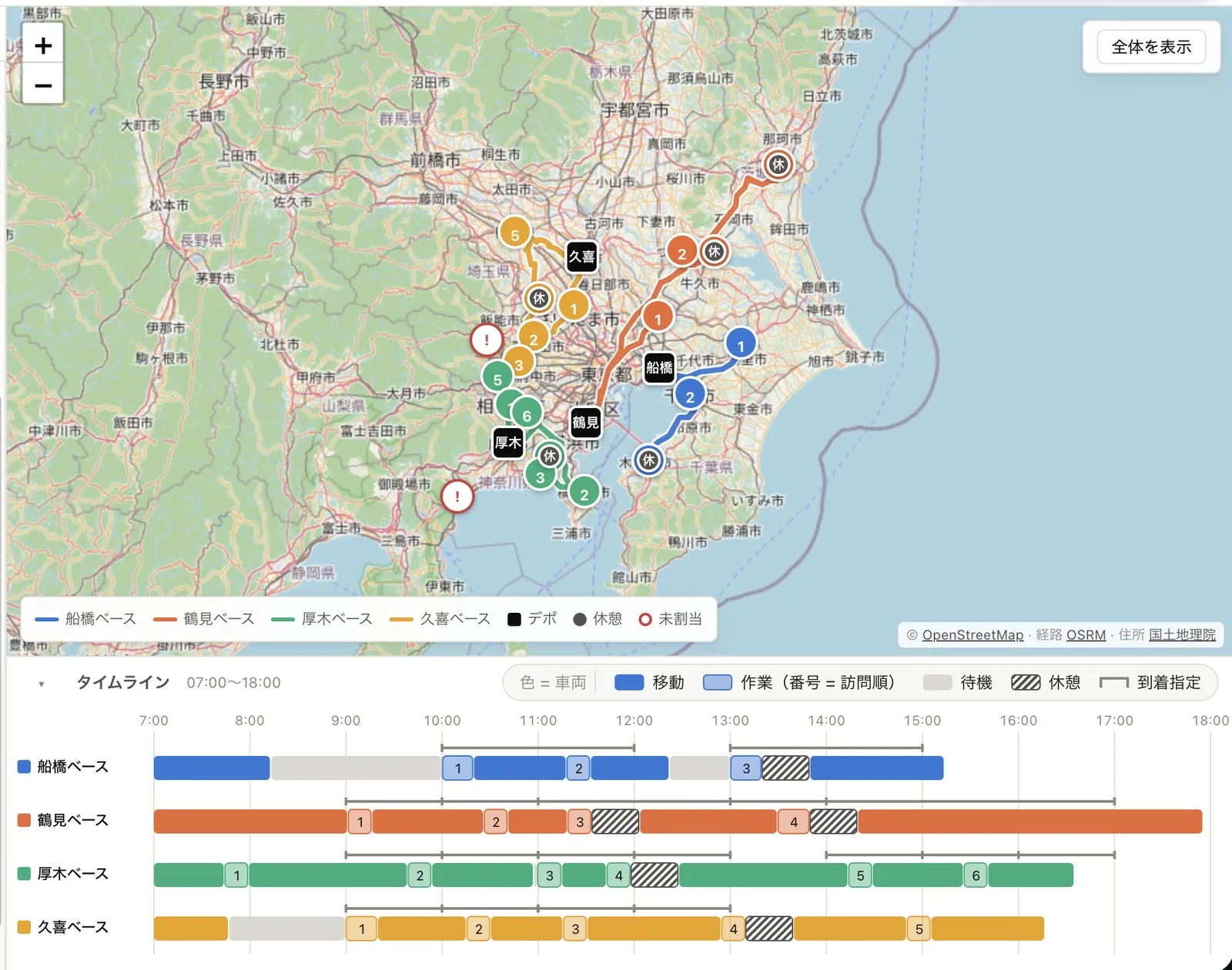Click the break block in 厚木ベース row

654,875
